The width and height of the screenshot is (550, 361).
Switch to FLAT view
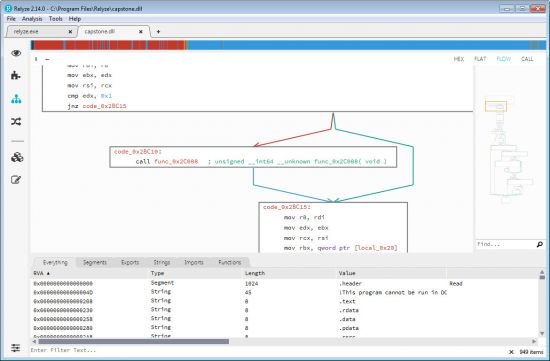coord(480,59)
